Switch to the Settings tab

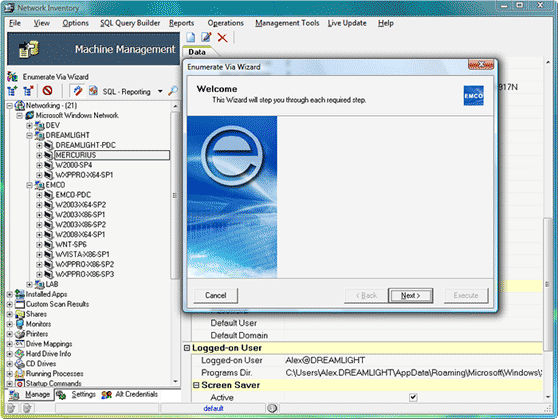point(76,394)
